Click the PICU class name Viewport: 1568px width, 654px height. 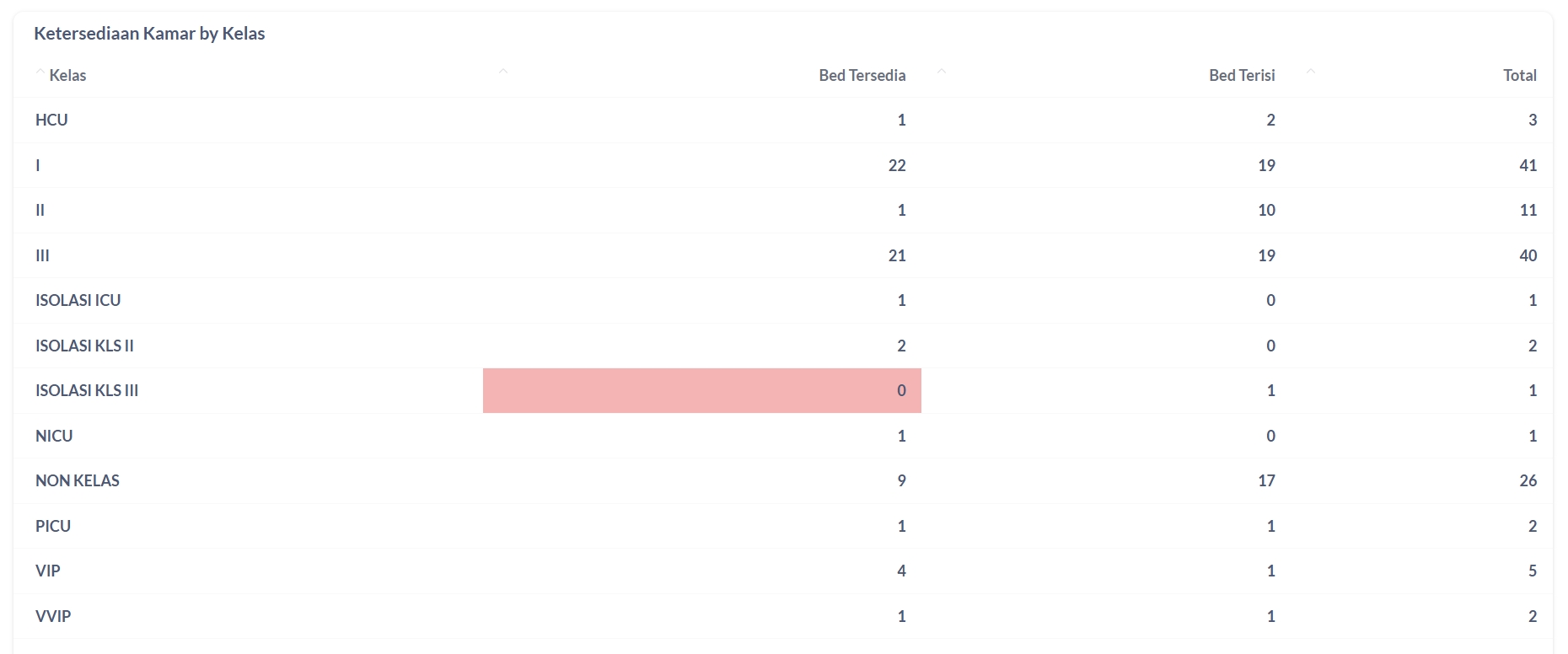[x=53, y=527]
